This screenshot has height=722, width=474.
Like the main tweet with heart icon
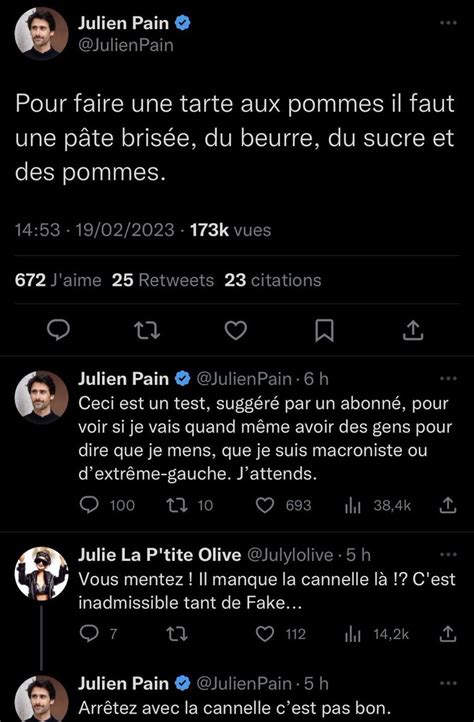[x=236, y=330]
